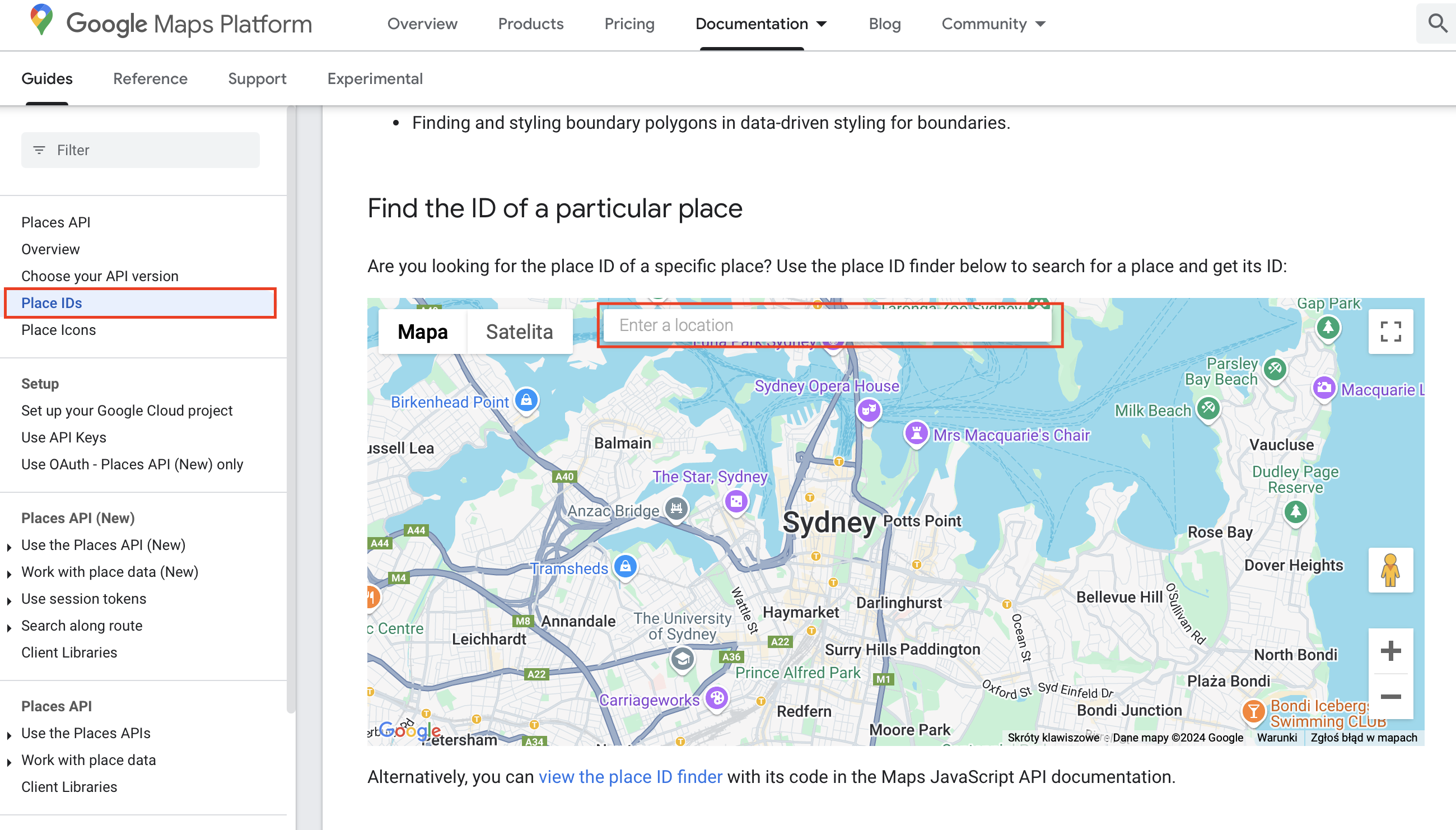The image size is (1456, 830).
Task: Switch to the Reference tab
Action: (x=150, y=78)
